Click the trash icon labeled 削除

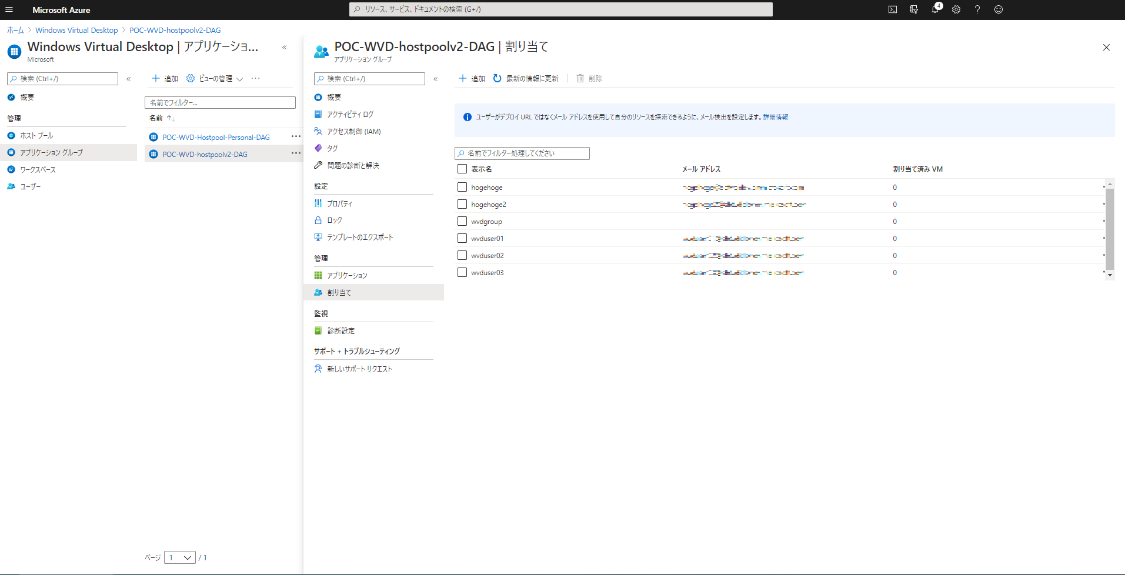(x=580, y=78)
